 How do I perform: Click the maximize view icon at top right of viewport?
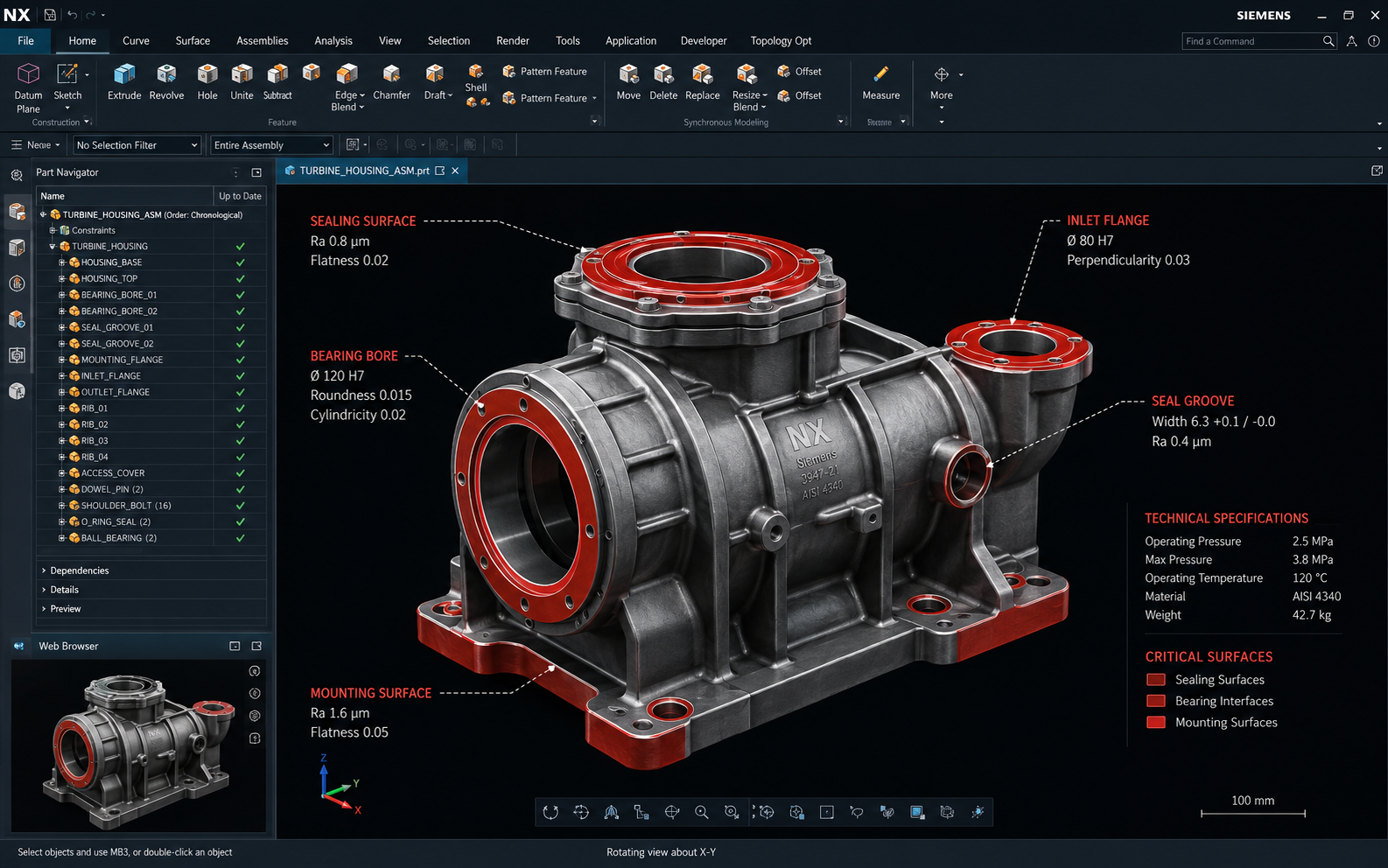(1377, 171)
